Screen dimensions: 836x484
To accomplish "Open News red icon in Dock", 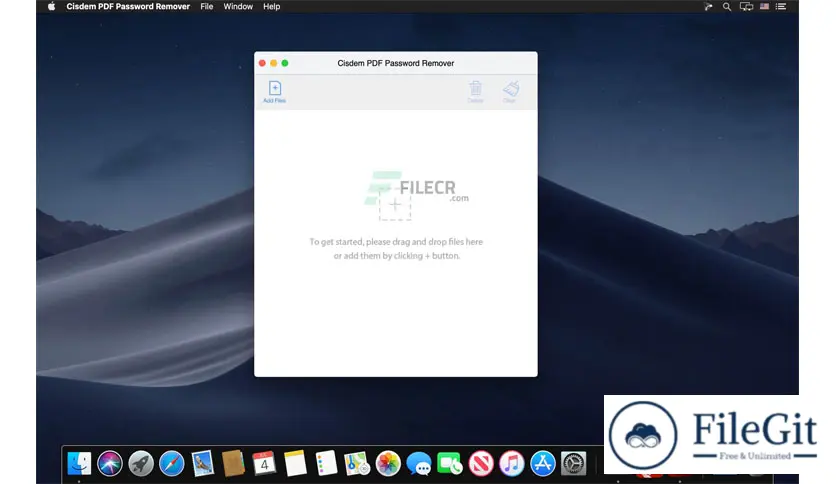I will pos(480,463).
